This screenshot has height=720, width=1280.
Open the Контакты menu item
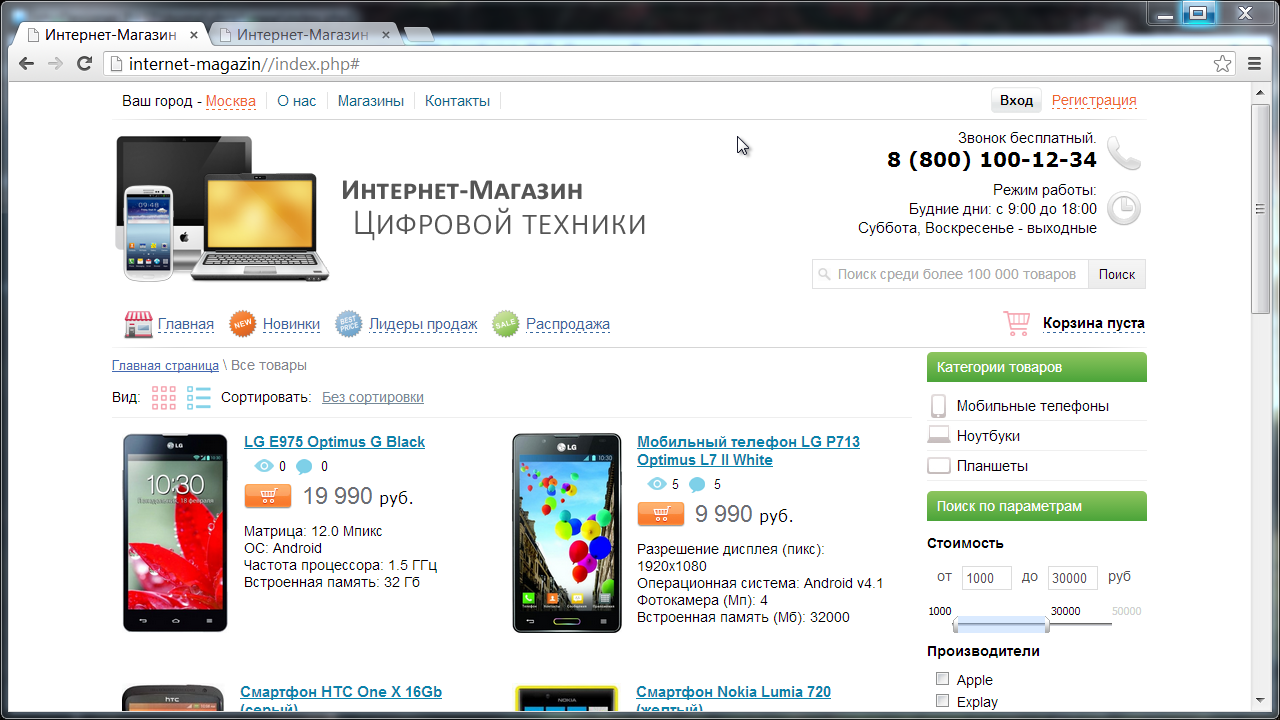coord(457,101)
